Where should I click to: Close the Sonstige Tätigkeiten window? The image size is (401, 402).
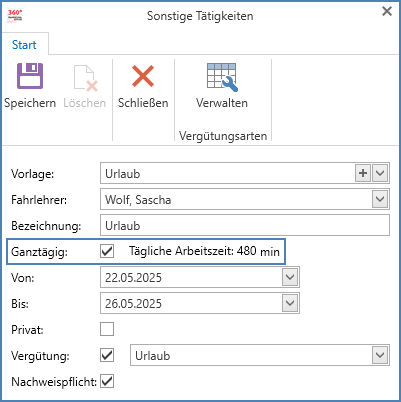[387, 11]
